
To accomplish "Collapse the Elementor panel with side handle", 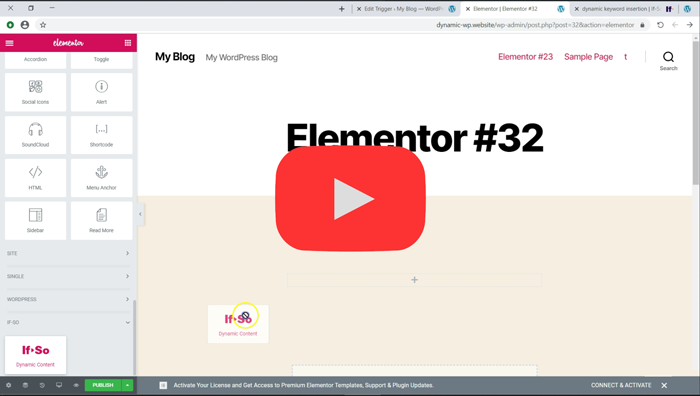I will click(x=140, y=214).
